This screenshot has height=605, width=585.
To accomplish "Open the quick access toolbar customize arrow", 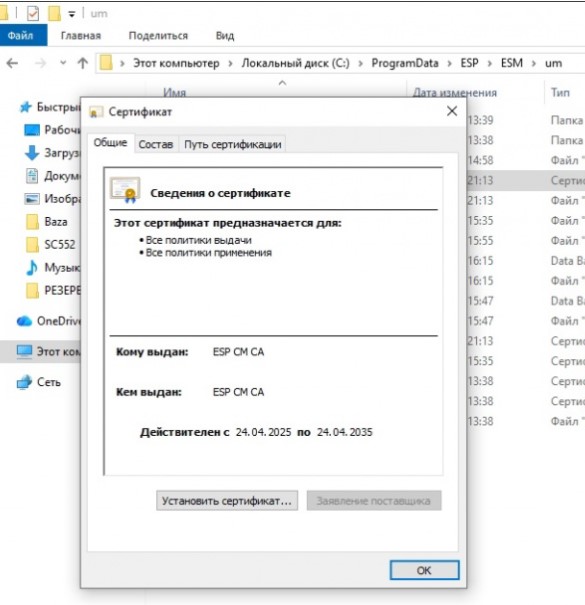I will tap(72, 14).
